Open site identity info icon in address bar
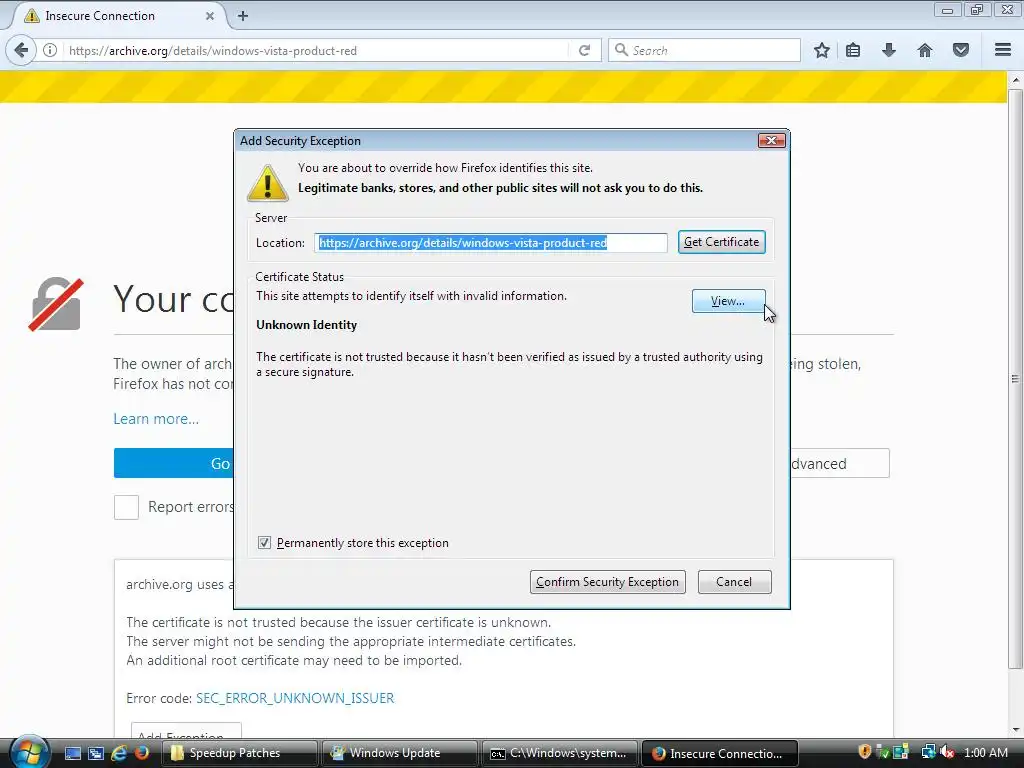 50,50
